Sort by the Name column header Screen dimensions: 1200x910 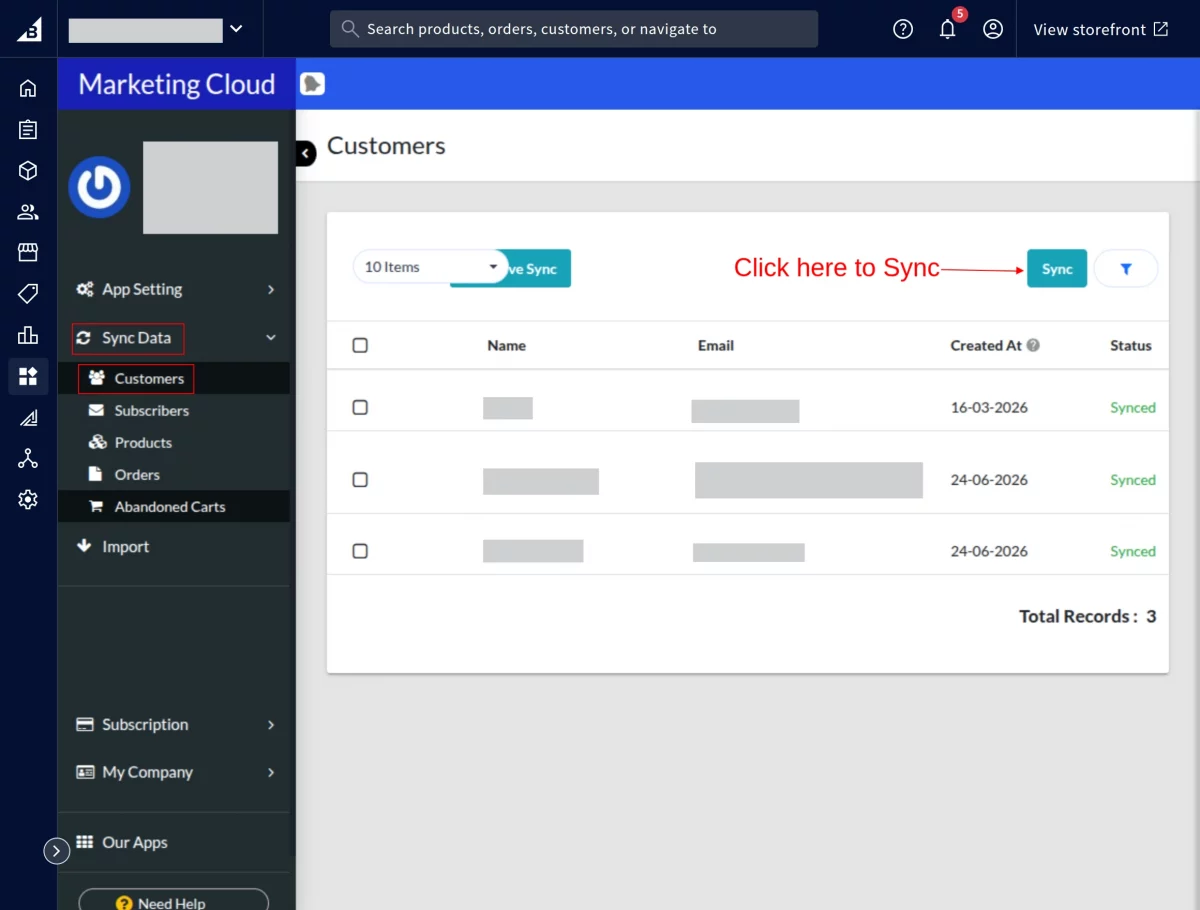click(x=506, y=345)
